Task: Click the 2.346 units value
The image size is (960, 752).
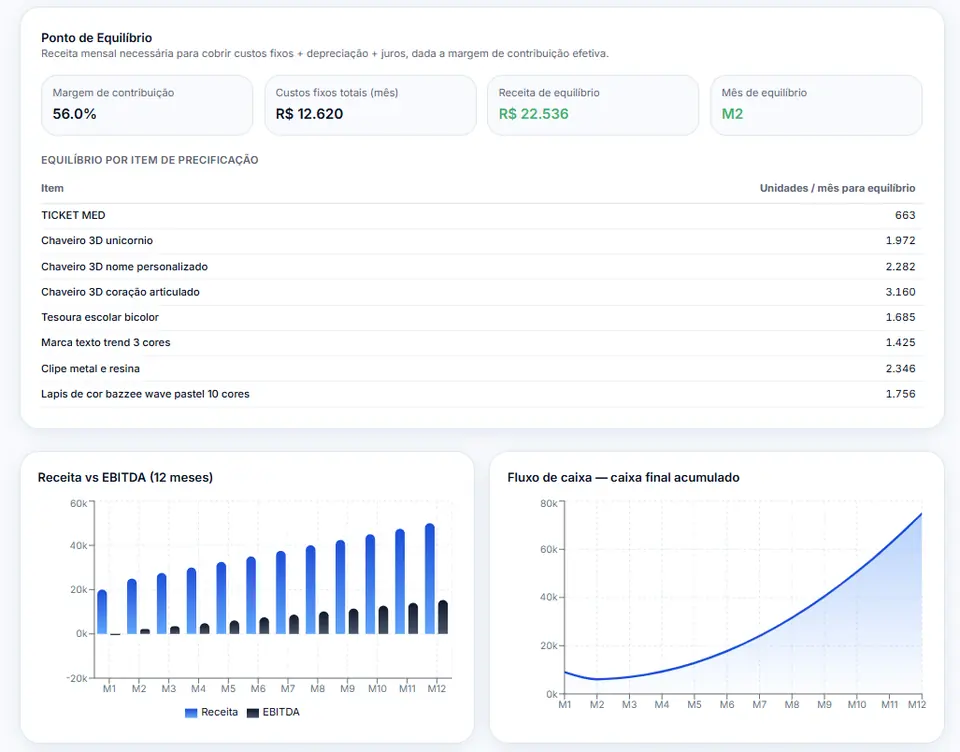Action: point(901,369)
